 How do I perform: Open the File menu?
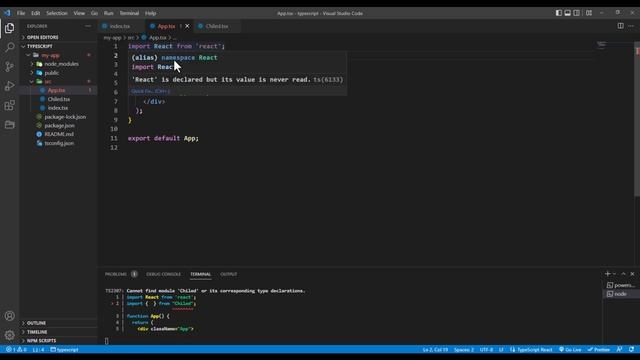(21, 13)
